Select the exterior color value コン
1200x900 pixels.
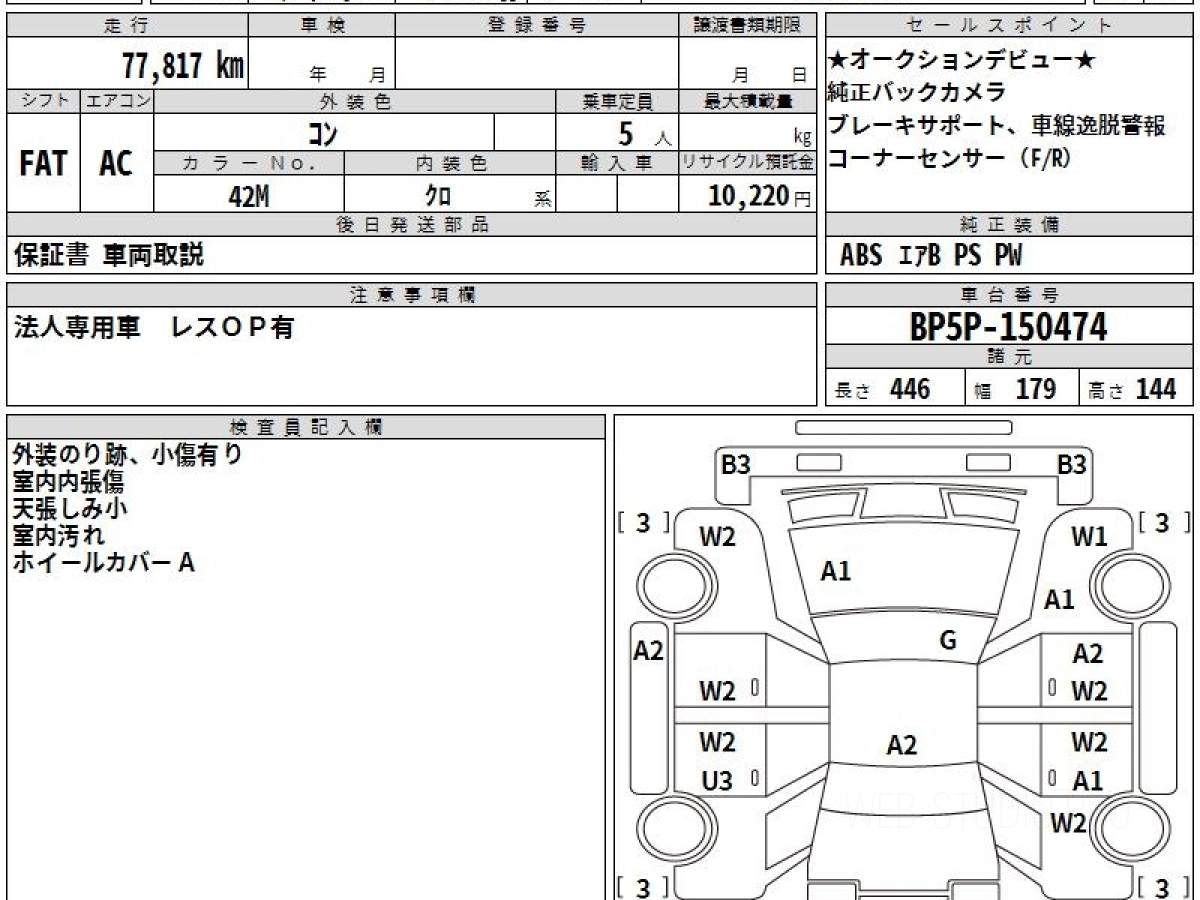point(322,132)
